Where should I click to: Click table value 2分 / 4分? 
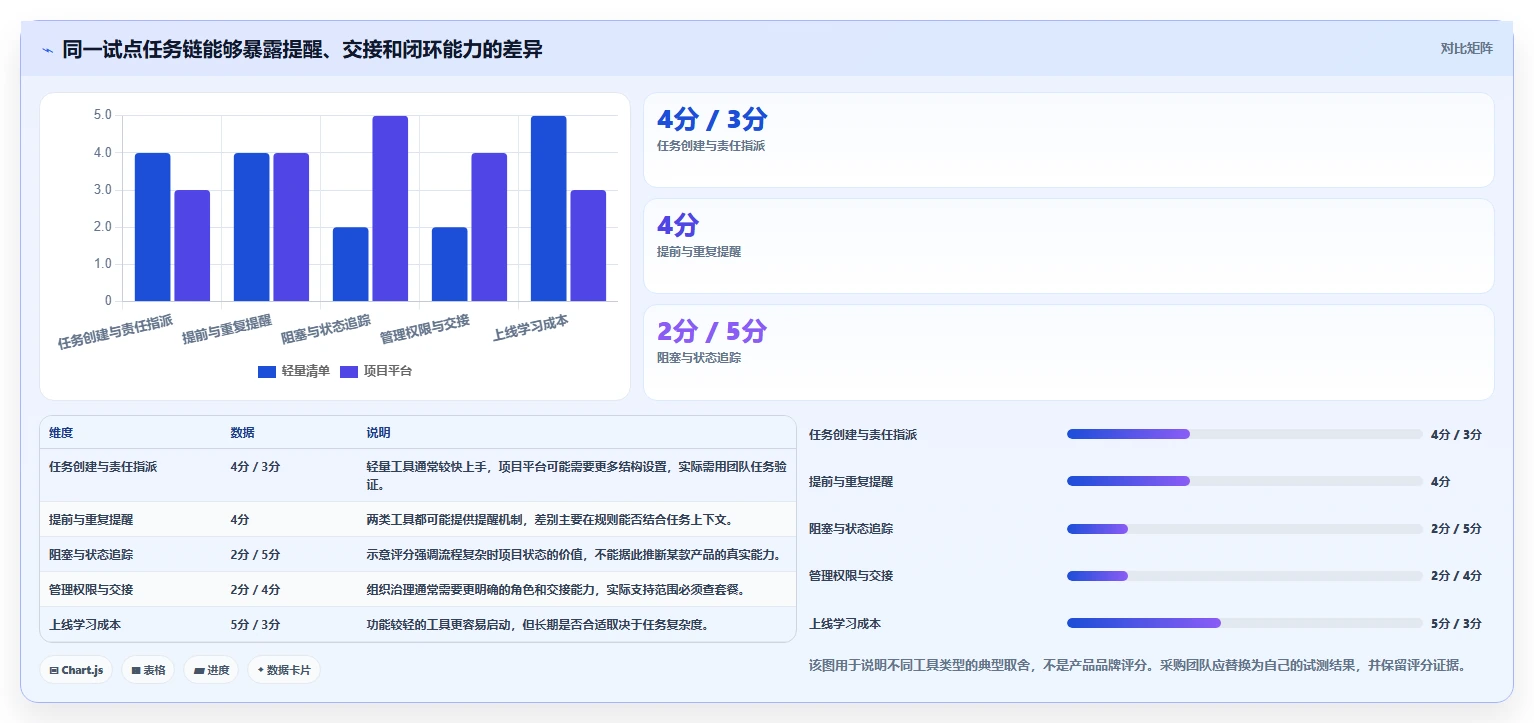255,590
